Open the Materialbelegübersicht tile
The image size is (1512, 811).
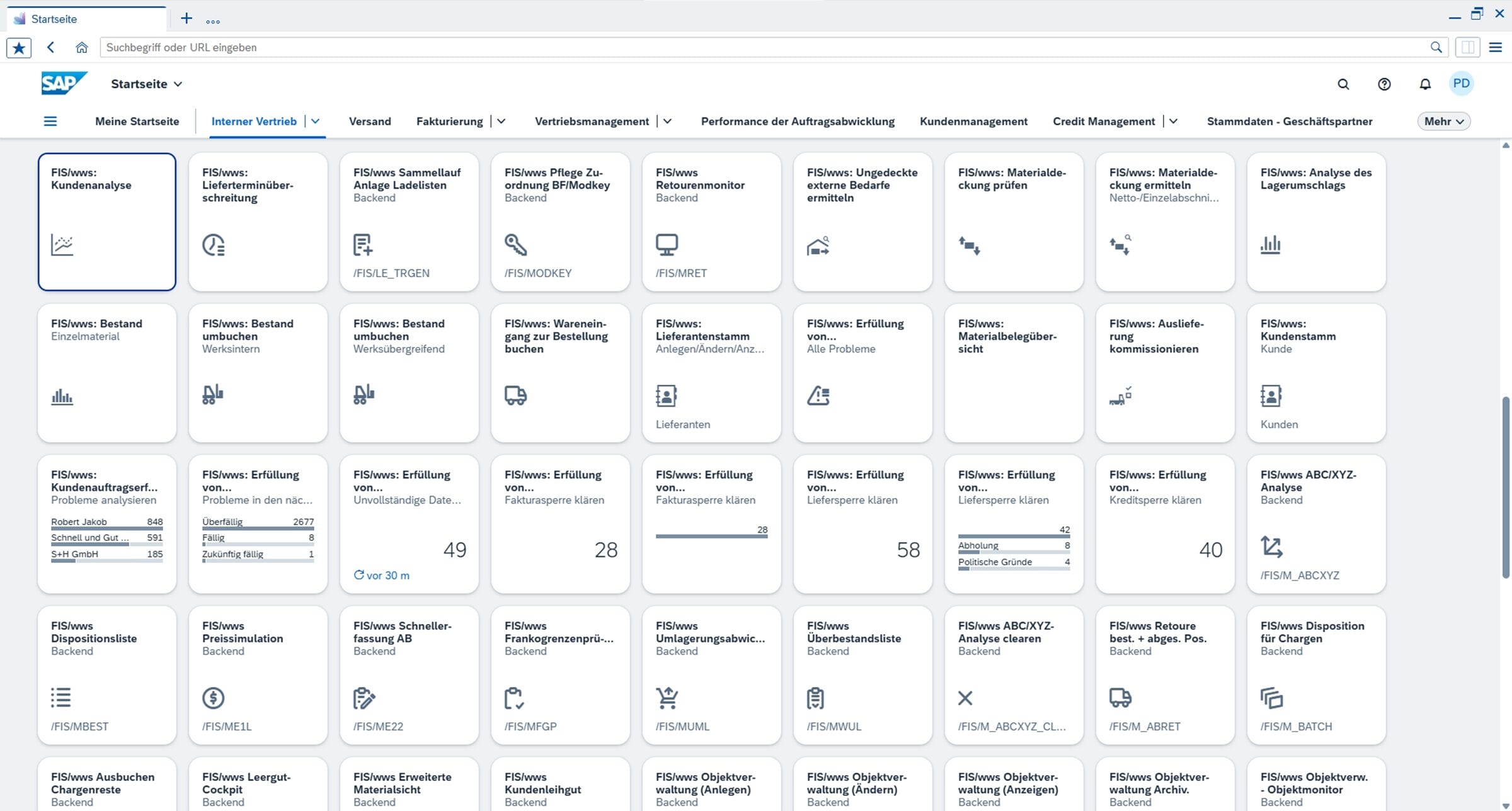click(x=1014, y=373)
